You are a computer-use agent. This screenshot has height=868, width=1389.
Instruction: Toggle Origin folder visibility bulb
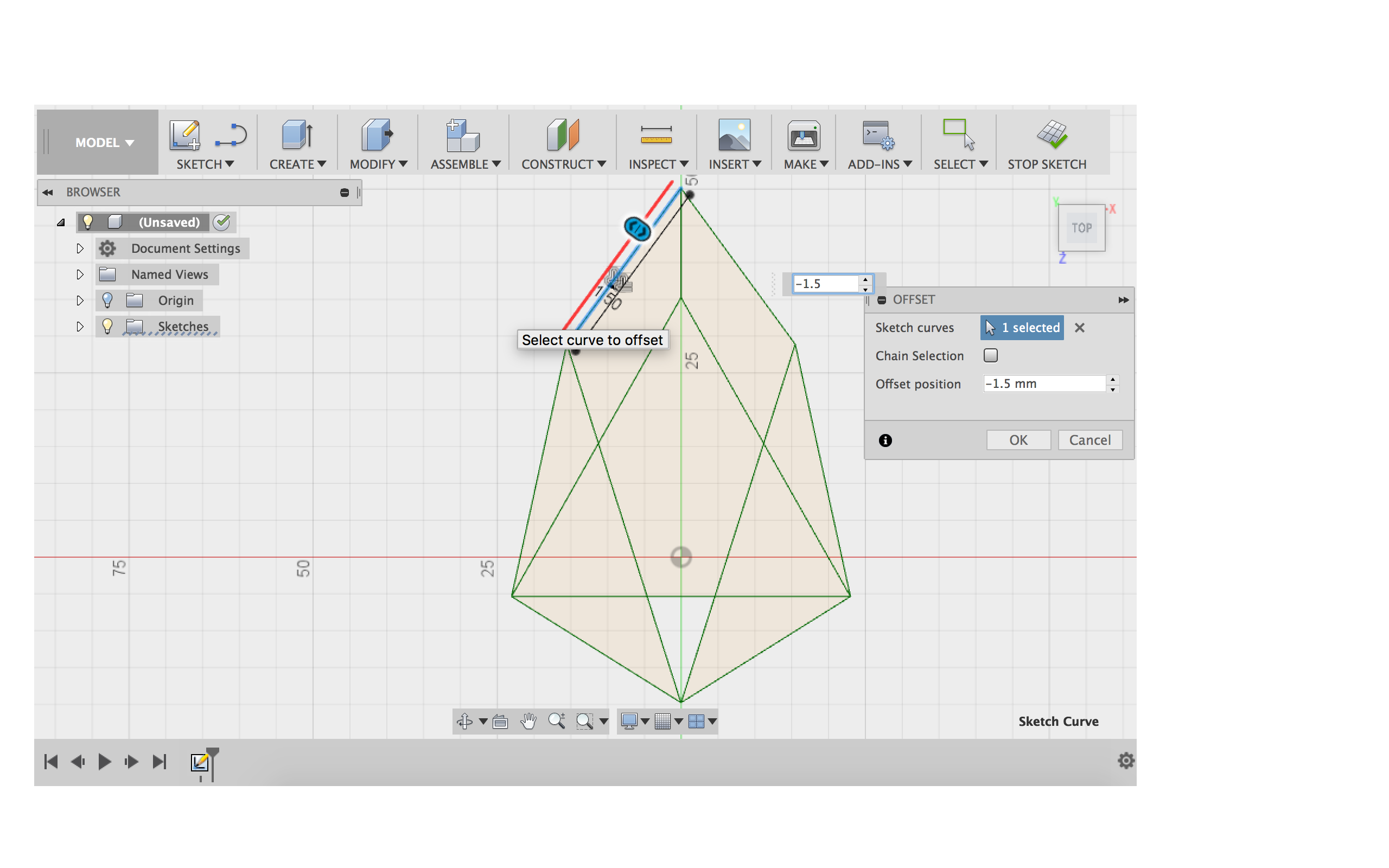107,300
